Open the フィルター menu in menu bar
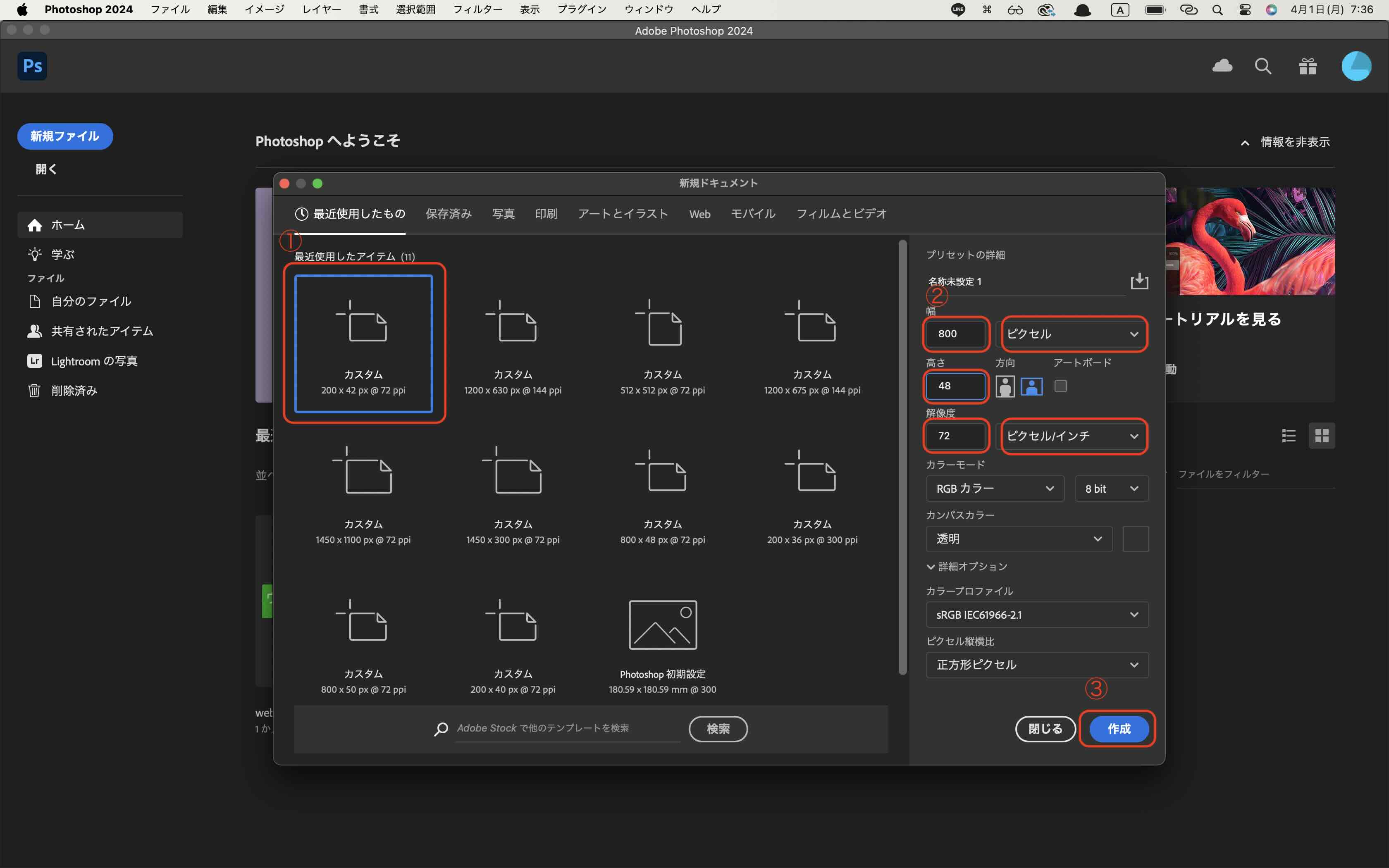The image size is (1389, 868). click(x=477, y=10)
